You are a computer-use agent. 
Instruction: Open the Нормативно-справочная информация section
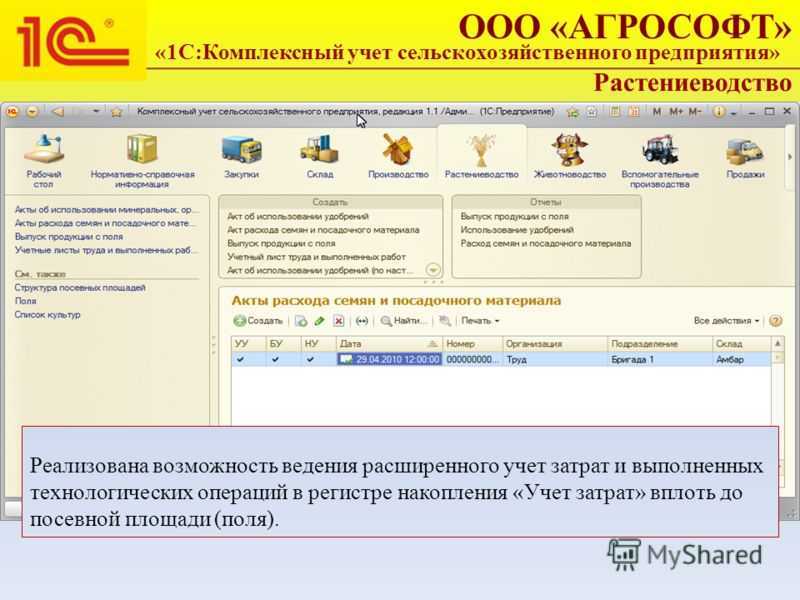(x=142, y=160)
